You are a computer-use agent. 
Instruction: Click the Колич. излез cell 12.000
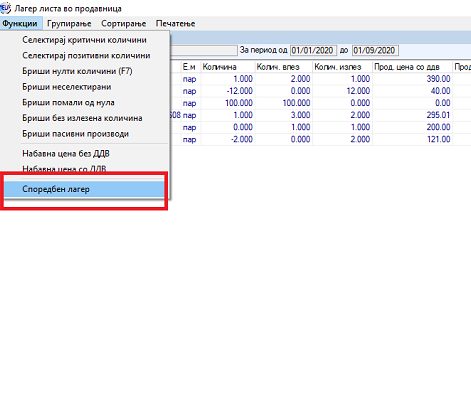click(x=342, y=91)
